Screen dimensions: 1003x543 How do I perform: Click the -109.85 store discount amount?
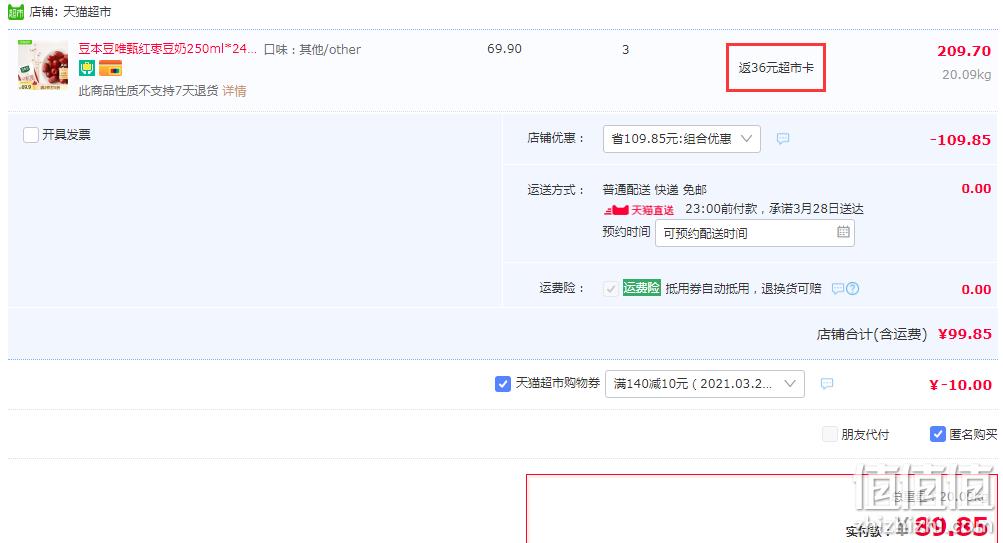point(960,140)
